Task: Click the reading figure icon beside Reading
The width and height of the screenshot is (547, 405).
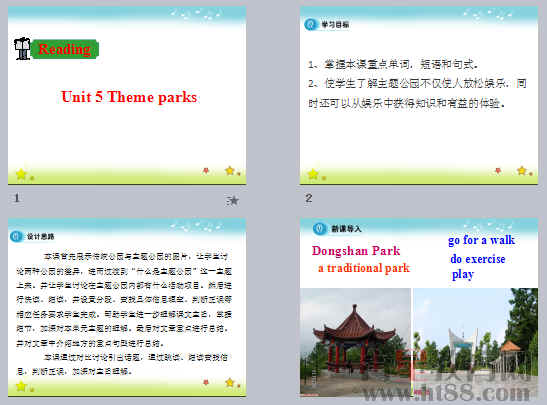Action: click(x=22, y=48)
